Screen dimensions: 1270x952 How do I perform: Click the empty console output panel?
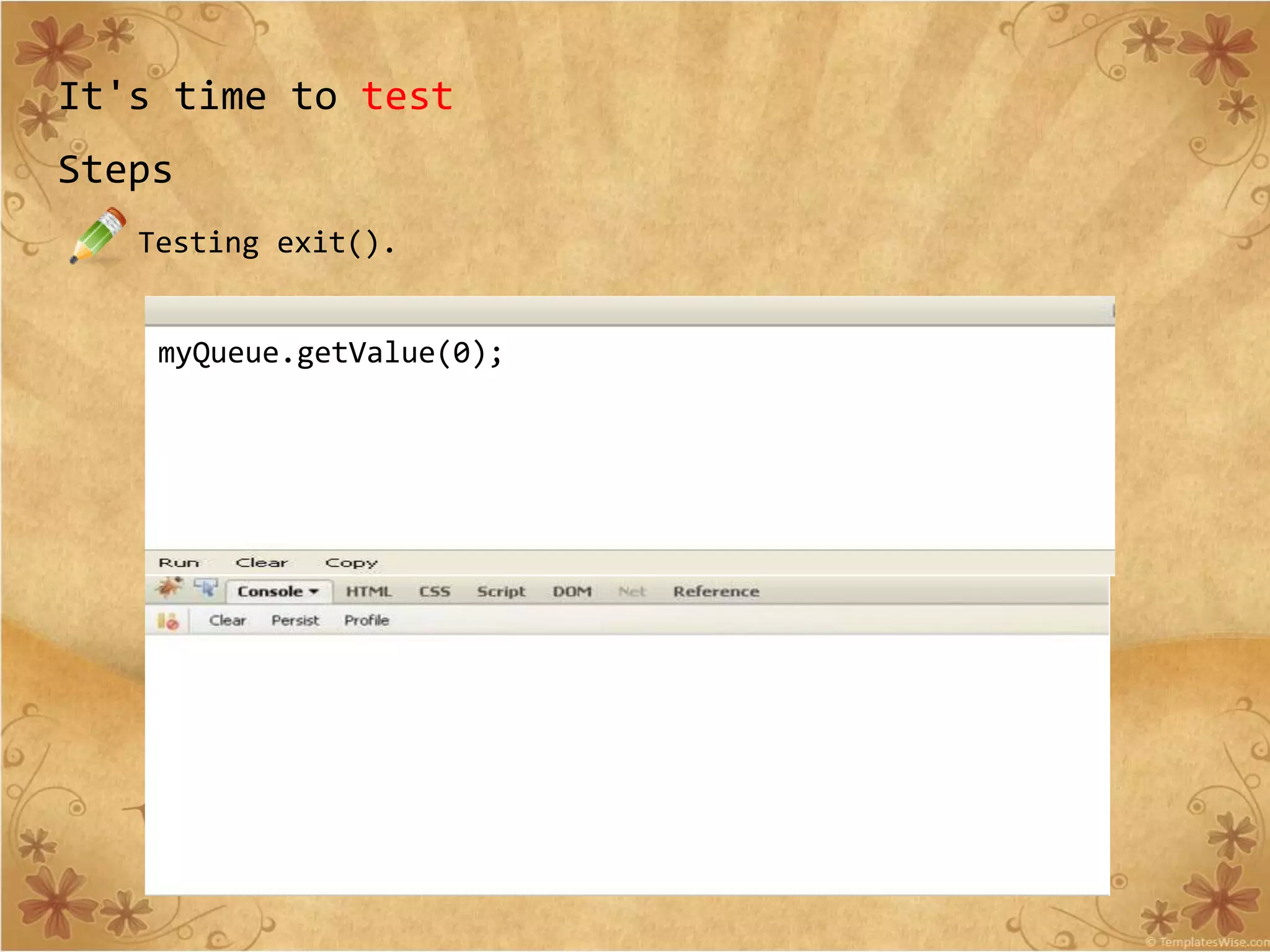coord(627,765)
